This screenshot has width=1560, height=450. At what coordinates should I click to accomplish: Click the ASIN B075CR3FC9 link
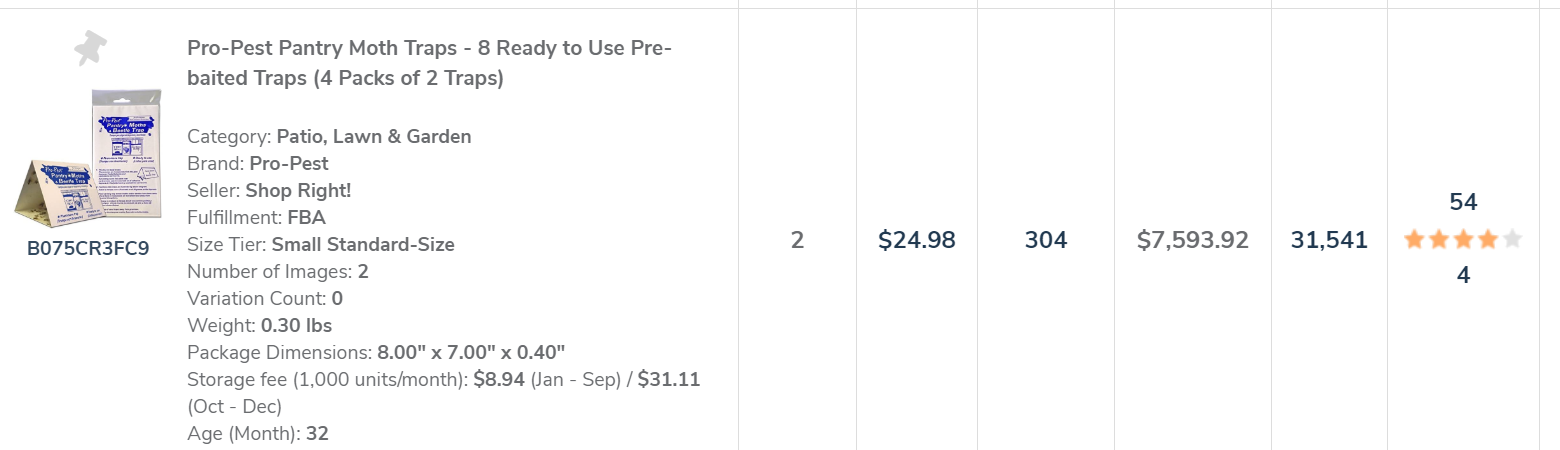[88, 248]
